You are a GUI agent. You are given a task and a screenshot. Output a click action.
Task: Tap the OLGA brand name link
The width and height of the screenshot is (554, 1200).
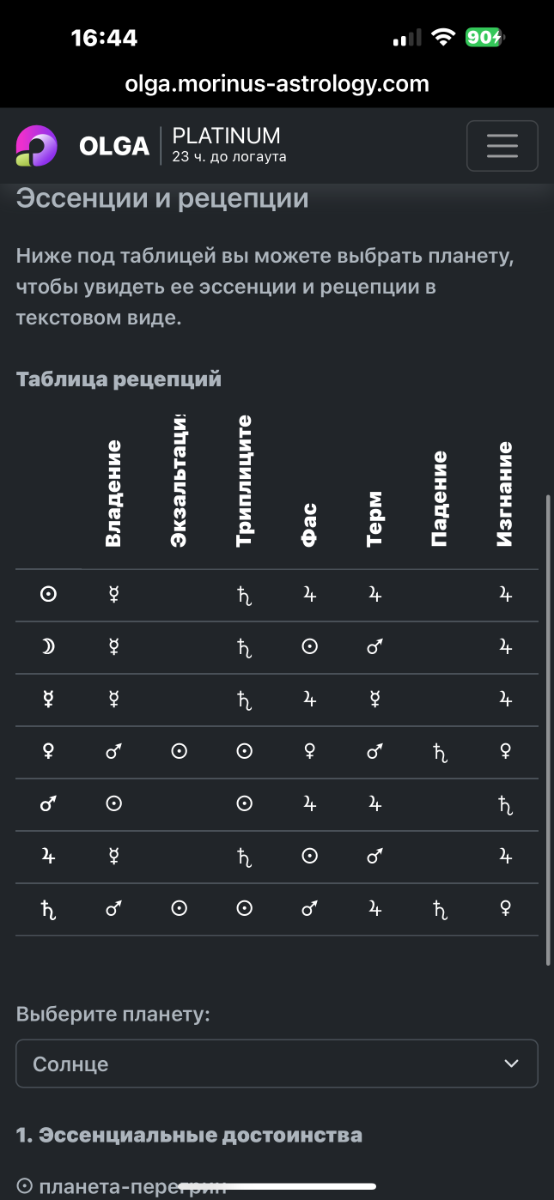coord(114,147)
